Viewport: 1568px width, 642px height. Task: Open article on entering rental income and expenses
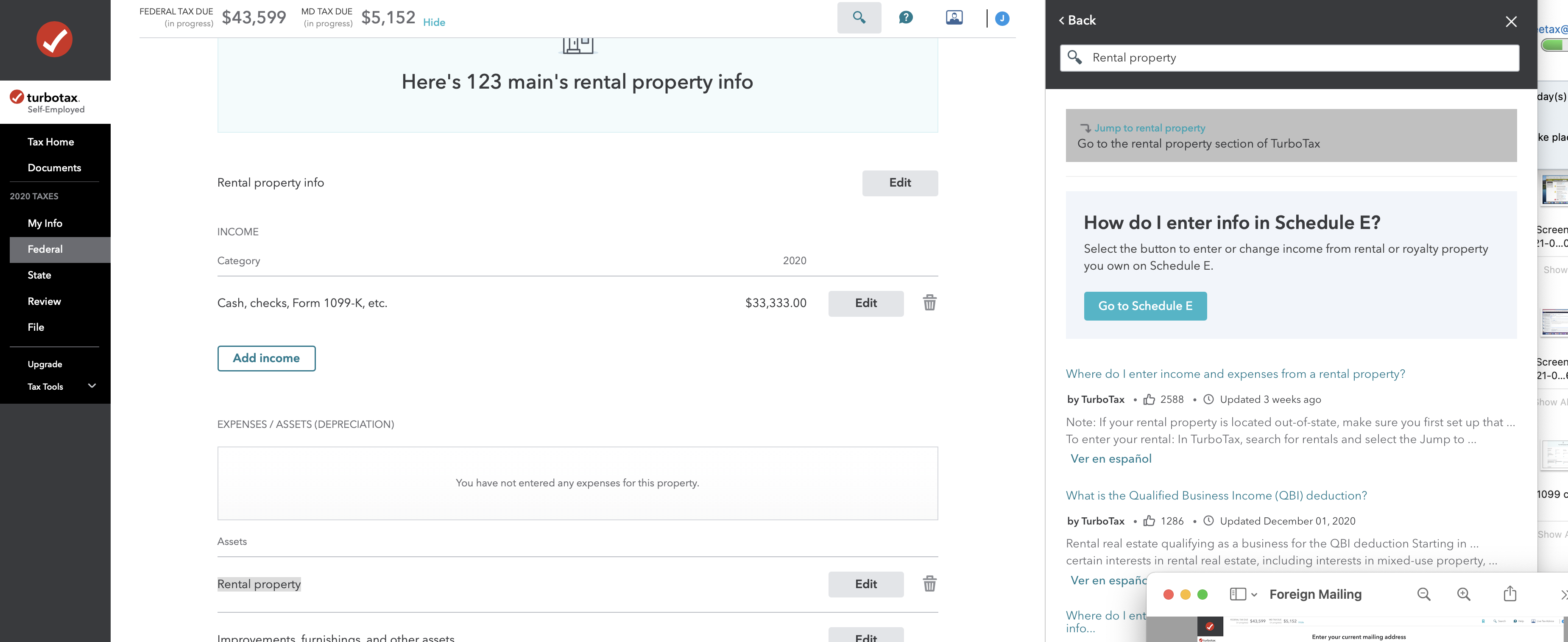(1235, 374)
